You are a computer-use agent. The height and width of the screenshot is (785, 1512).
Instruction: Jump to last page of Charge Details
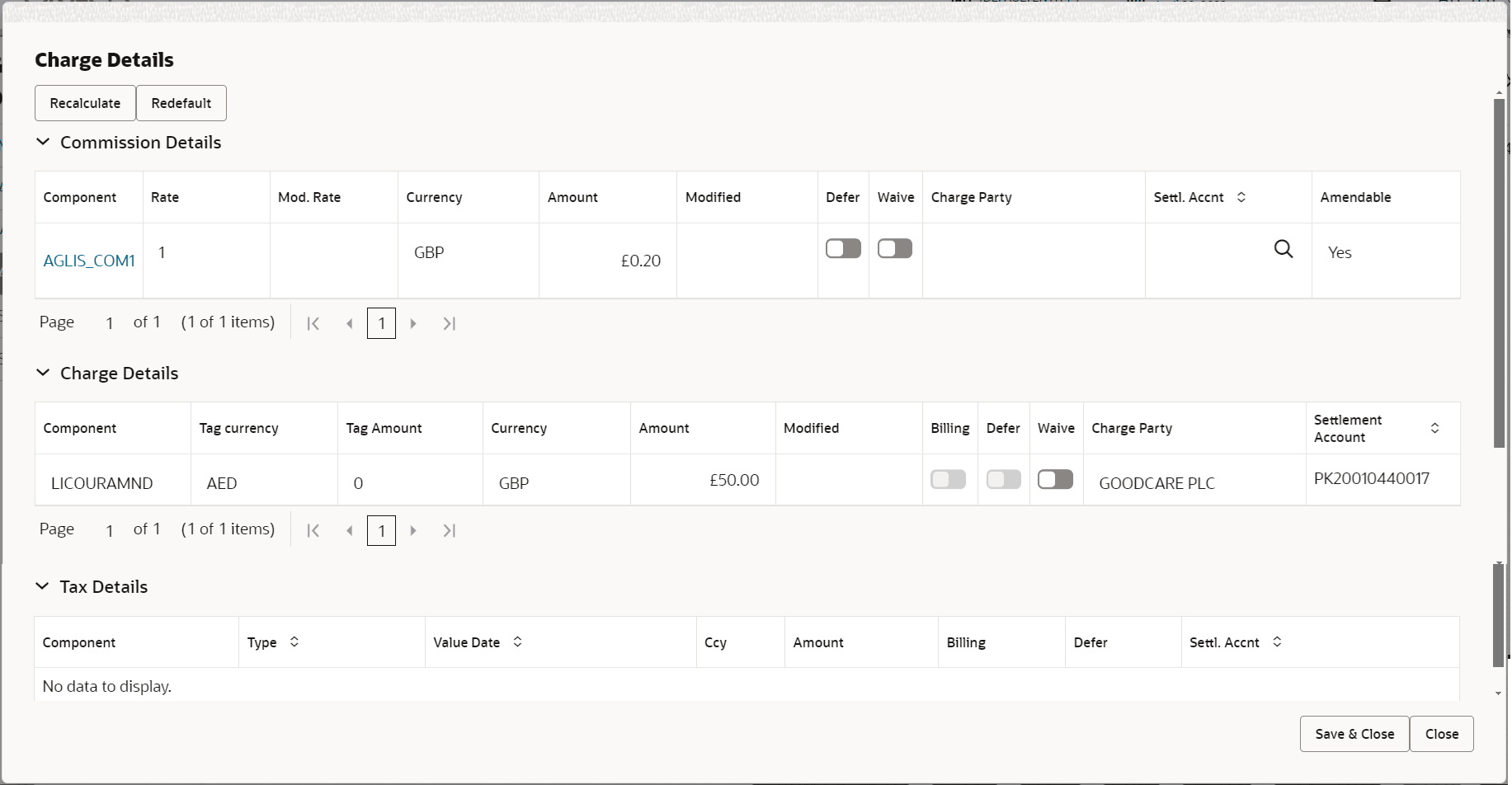pos(450,530)
